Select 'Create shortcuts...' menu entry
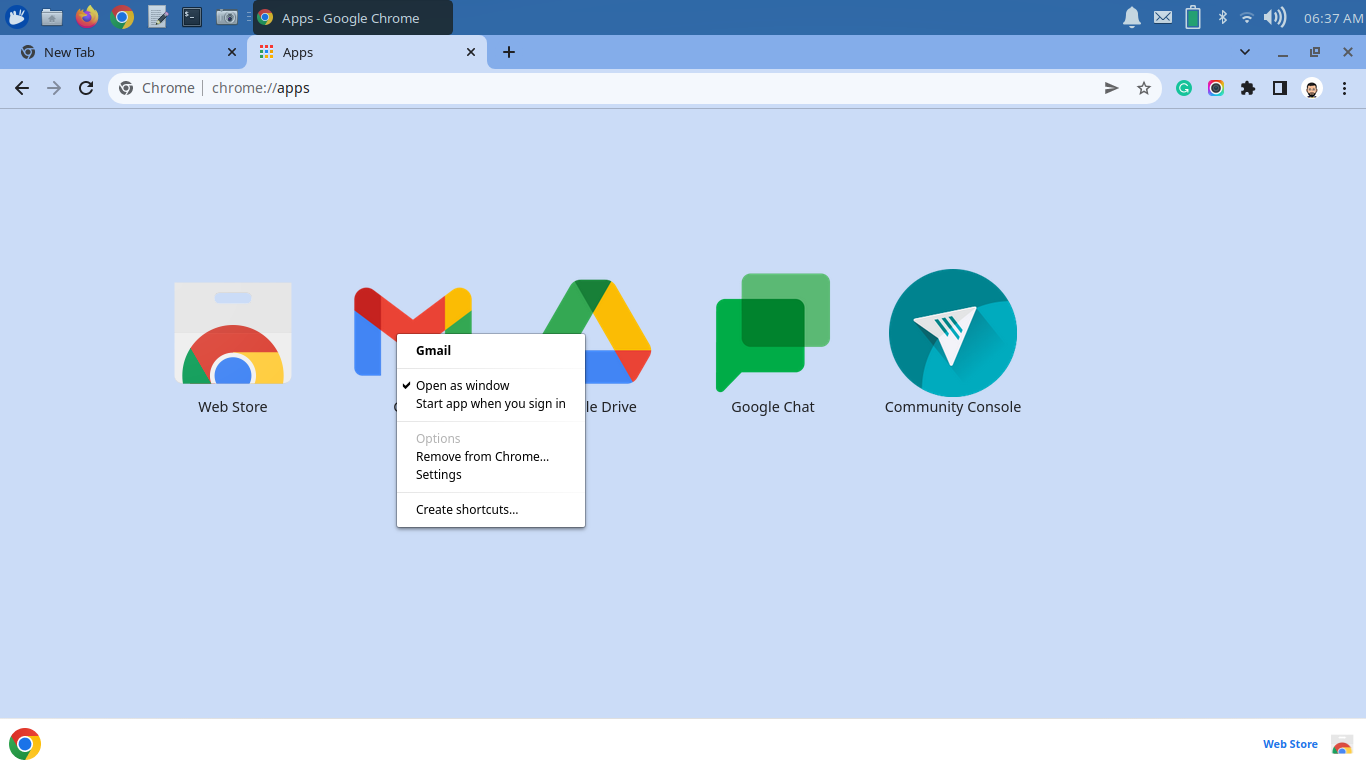The width and height of the screenshot is (1366, 768). [x=491, y=509]
